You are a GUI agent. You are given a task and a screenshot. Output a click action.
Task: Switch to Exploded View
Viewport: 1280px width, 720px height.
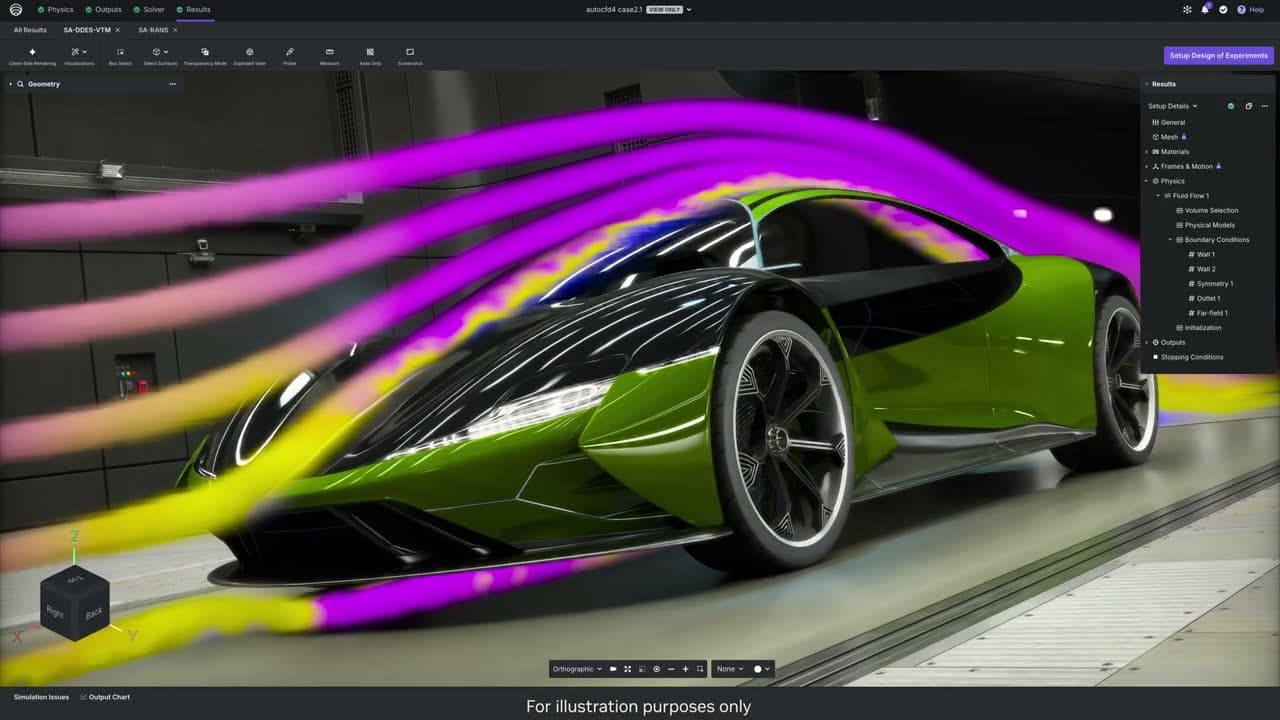(x=249, y=52)
